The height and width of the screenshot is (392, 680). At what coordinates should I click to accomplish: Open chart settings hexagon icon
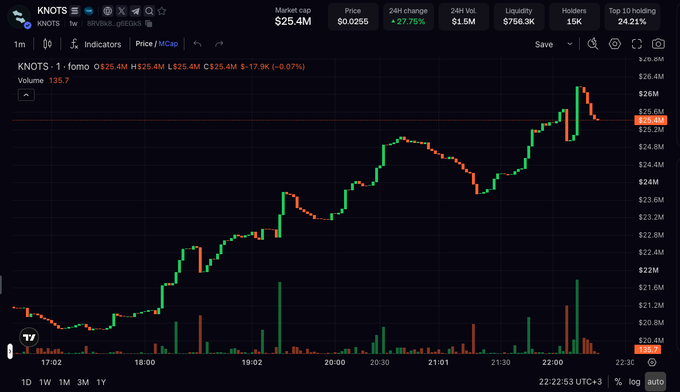615,44
